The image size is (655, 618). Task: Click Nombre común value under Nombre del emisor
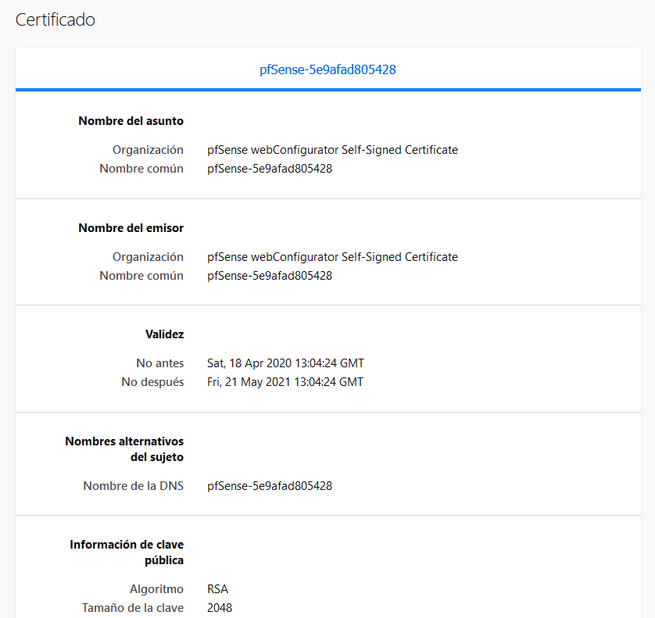pos(270,275)
